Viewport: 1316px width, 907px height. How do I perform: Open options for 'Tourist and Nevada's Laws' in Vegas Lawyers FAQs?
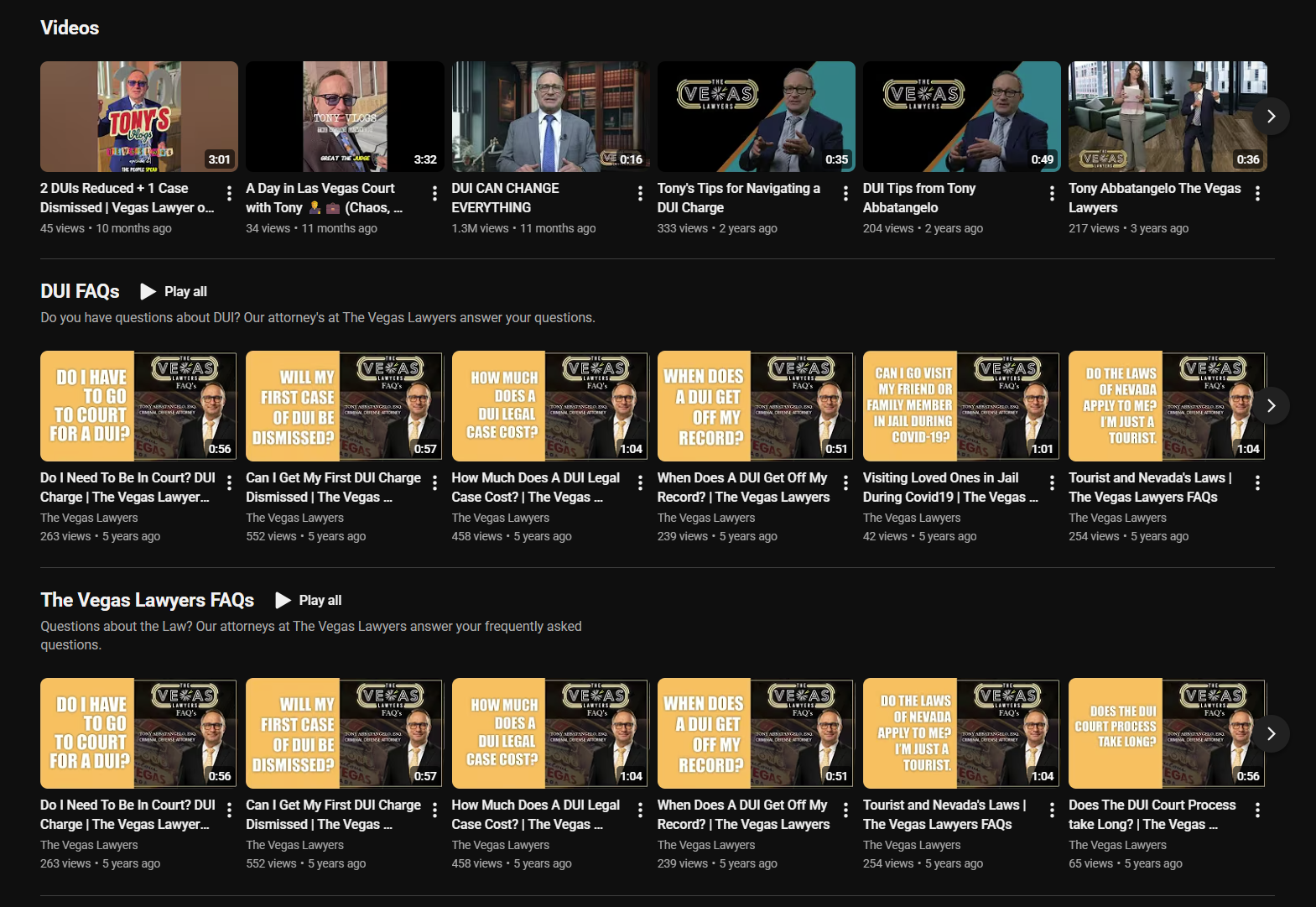coord(1052,811)
